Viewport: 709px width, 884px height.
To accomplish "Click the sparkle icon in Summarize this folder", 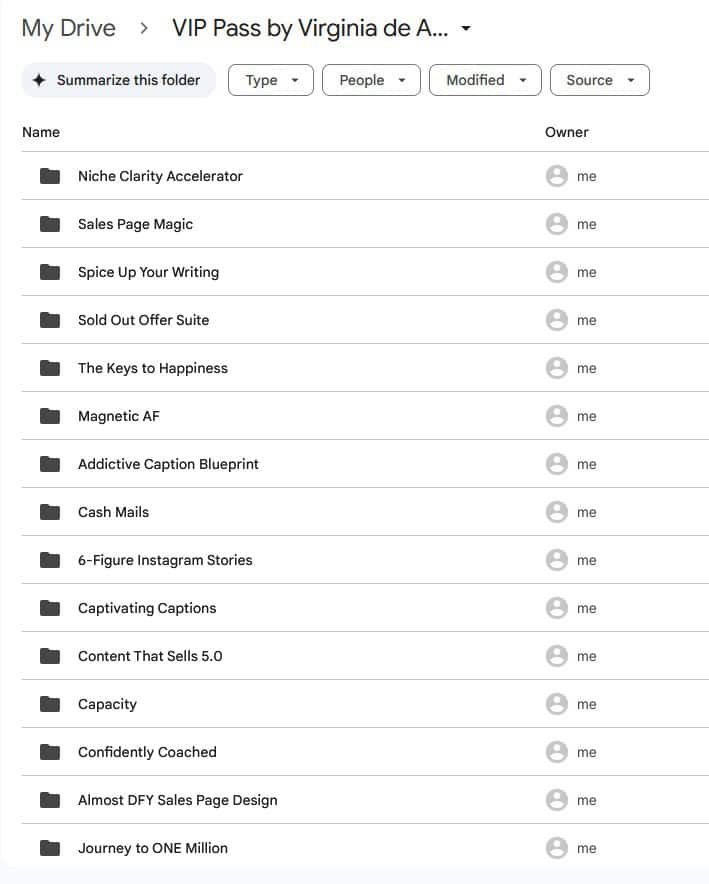I will [x=39, y=80].
